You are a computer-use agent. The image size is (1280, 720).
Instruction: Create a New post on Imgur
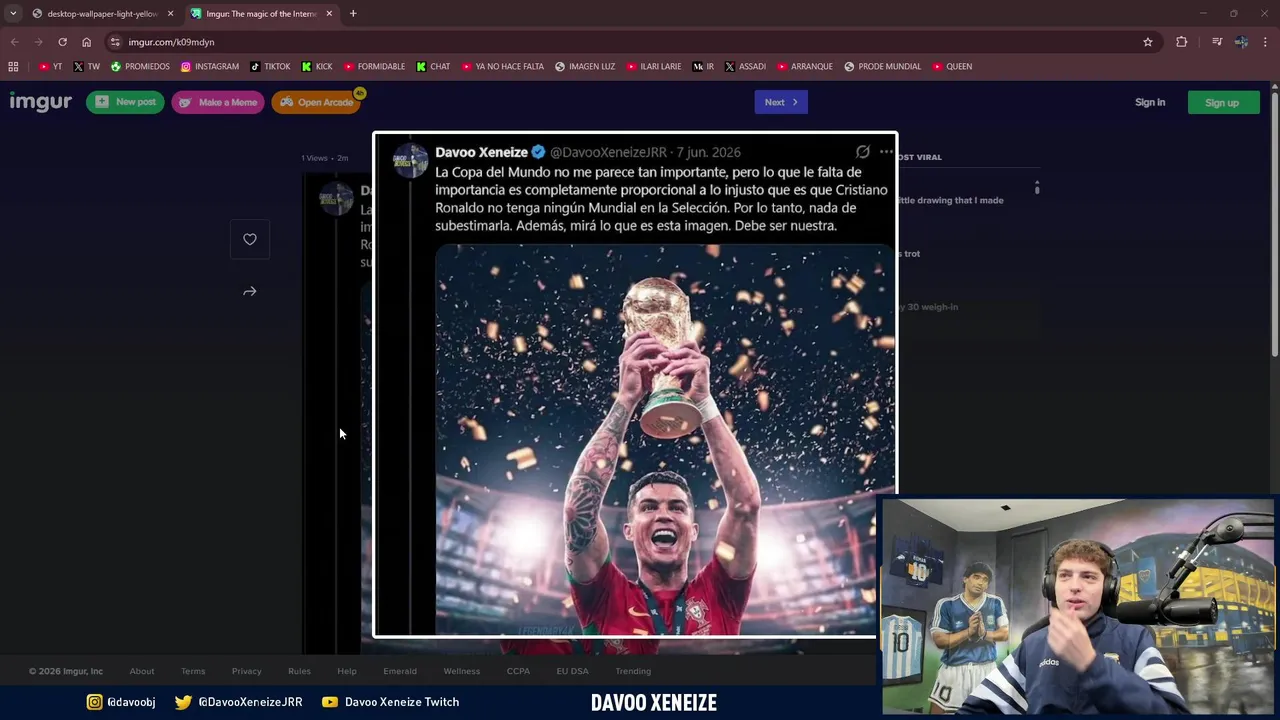(x=125, y=102)
